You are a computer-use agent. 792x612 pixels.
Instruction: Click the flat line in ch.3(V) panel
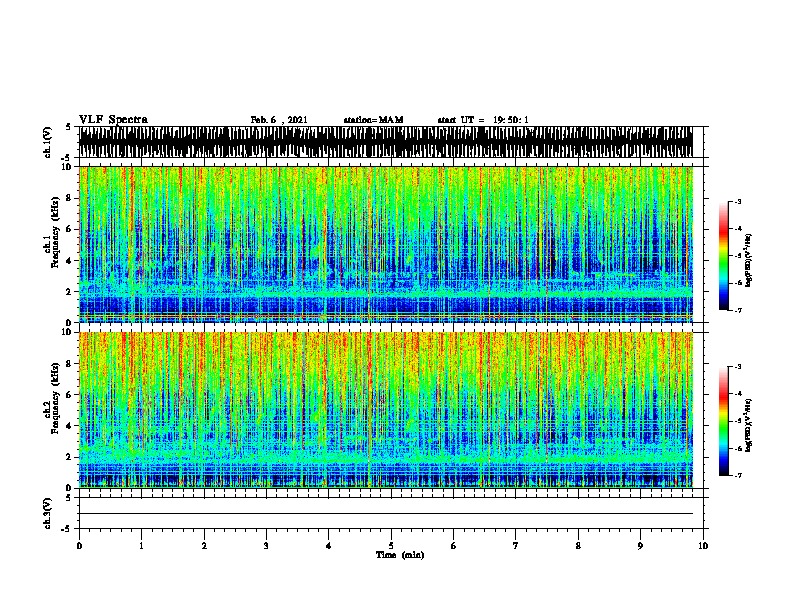click(x=386, y=514)
